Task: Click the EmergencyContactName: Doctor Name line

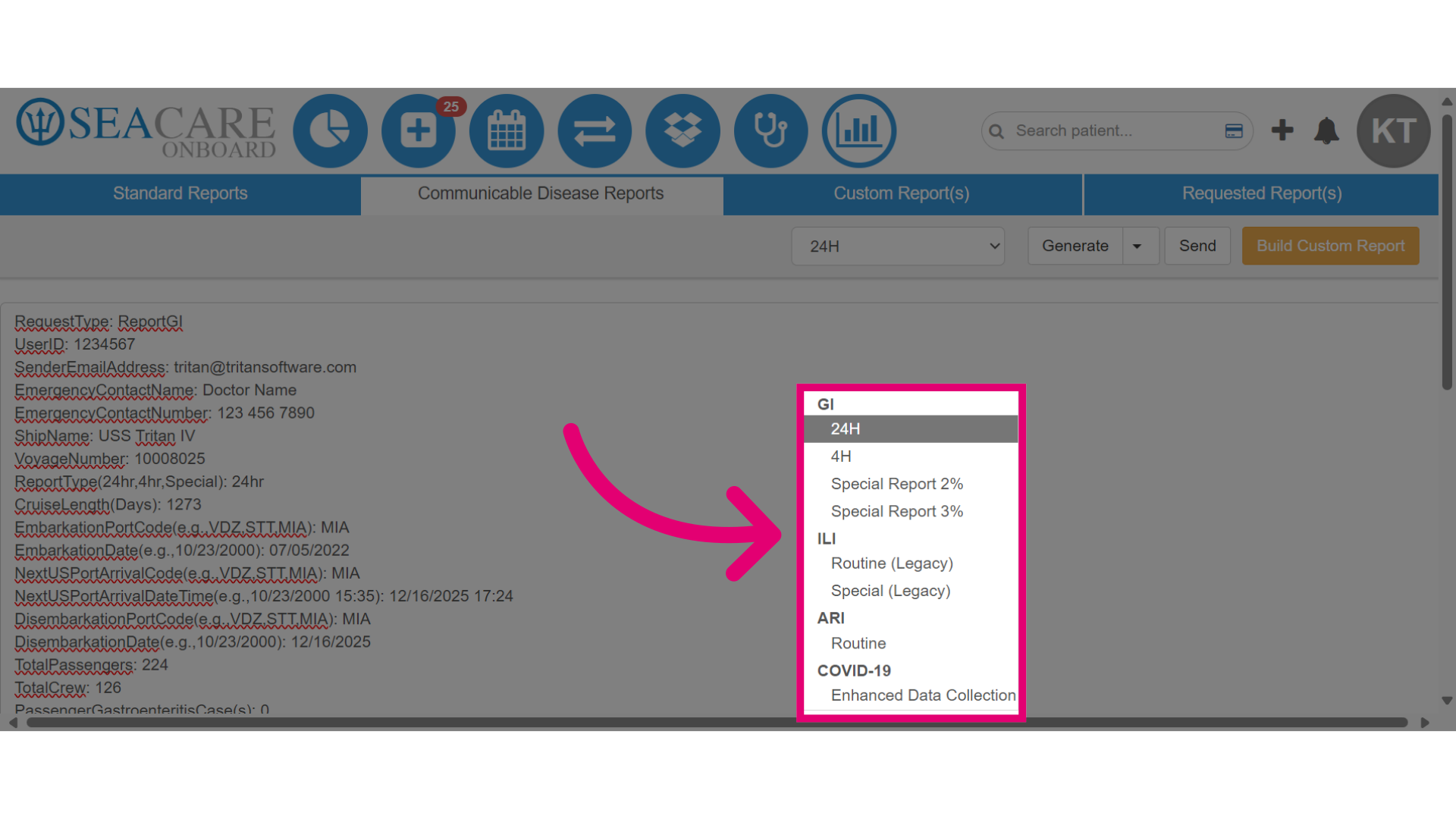Action: coord(155,390)
